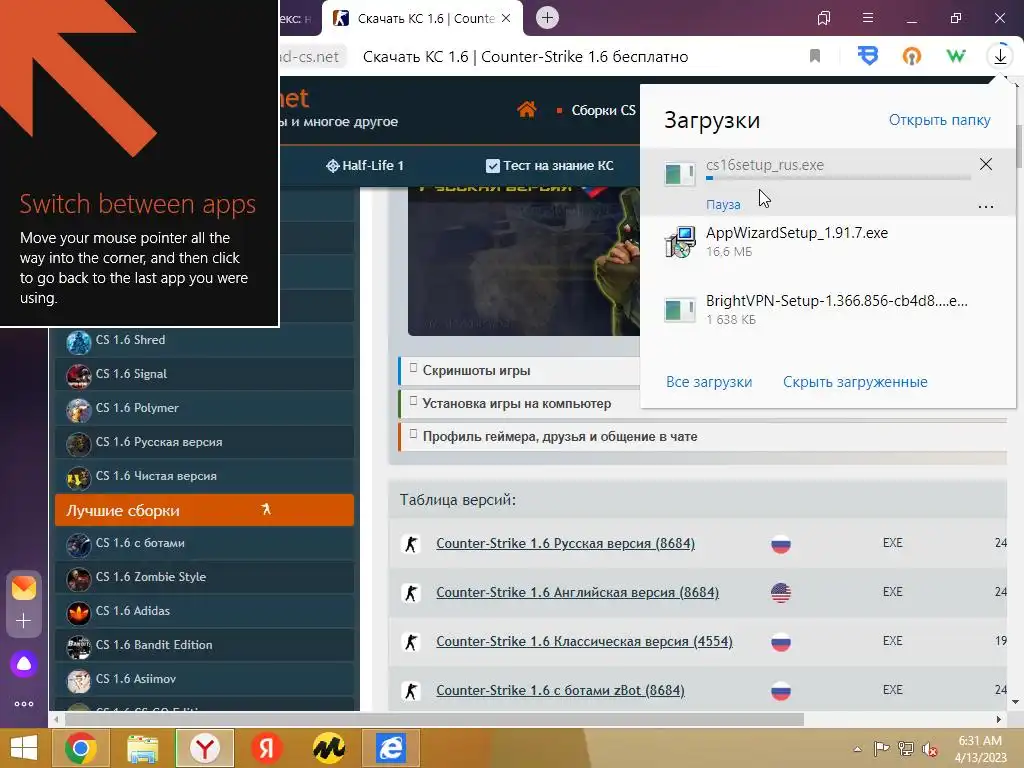
Task: Click the Лучшие сборки header
Action: (x=204, y=510)
